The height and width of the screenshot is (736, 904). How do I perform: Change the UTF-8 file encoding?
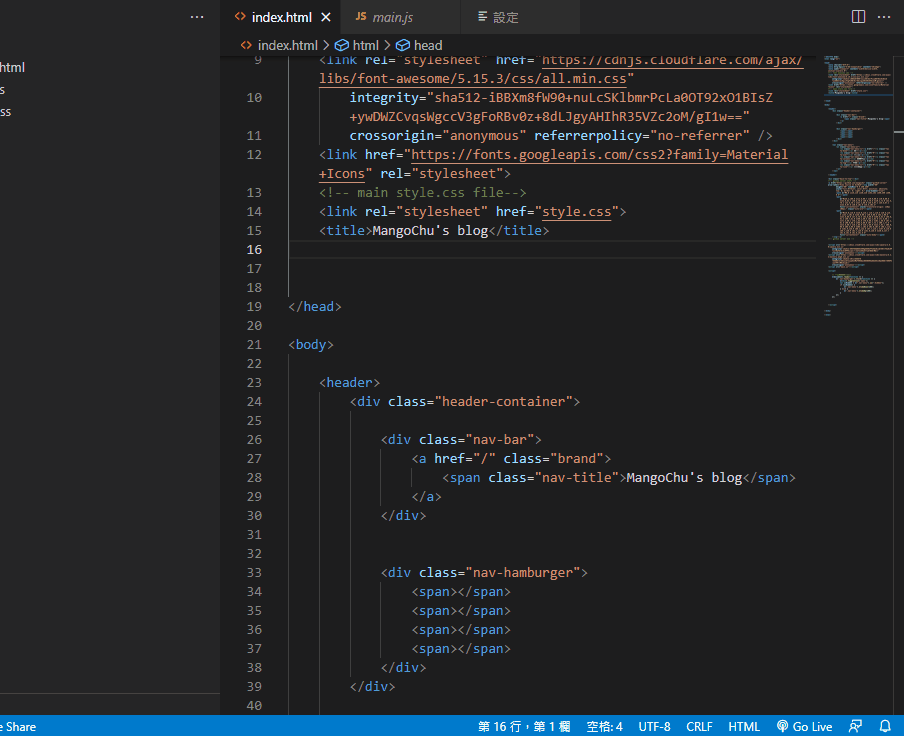pyautogui.click(x=654, y=727)
